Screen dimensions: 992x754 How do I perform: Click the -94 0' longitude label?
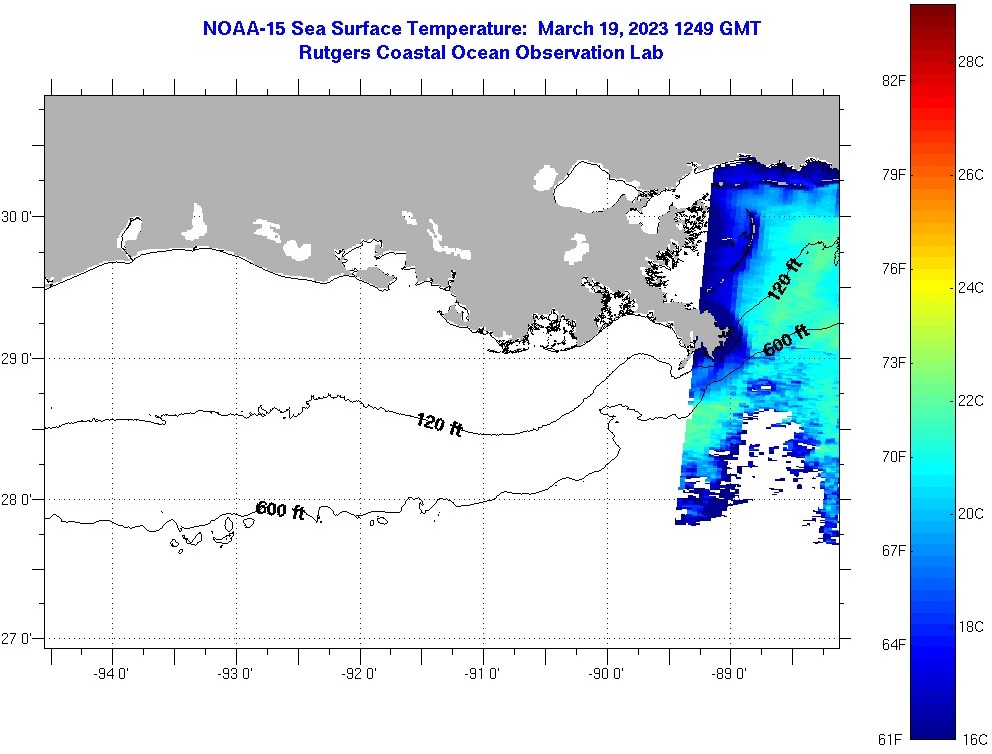tap(111, 674)
